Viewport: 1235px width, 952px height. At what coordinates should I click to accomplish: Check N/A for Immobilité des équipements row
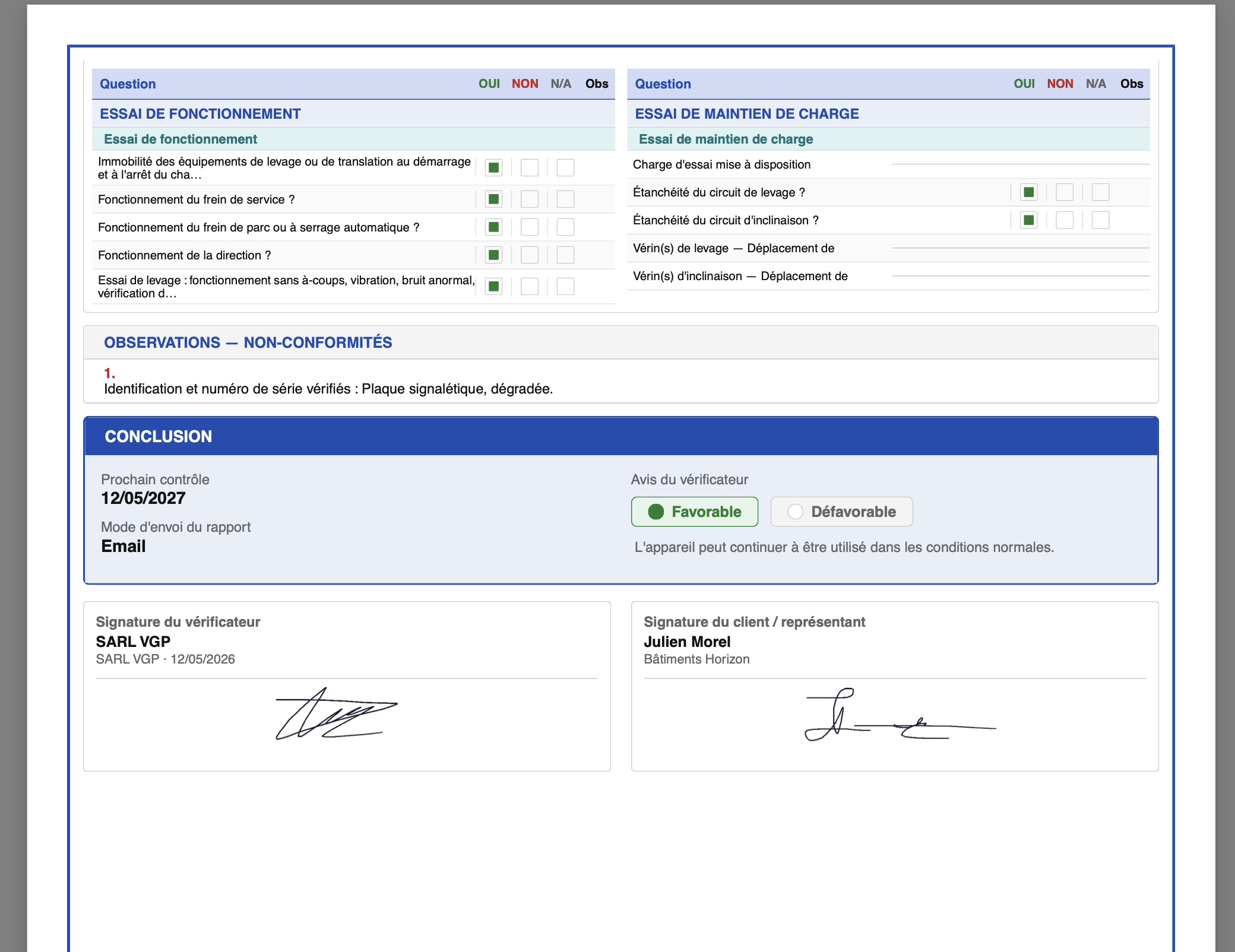[565, 168]
